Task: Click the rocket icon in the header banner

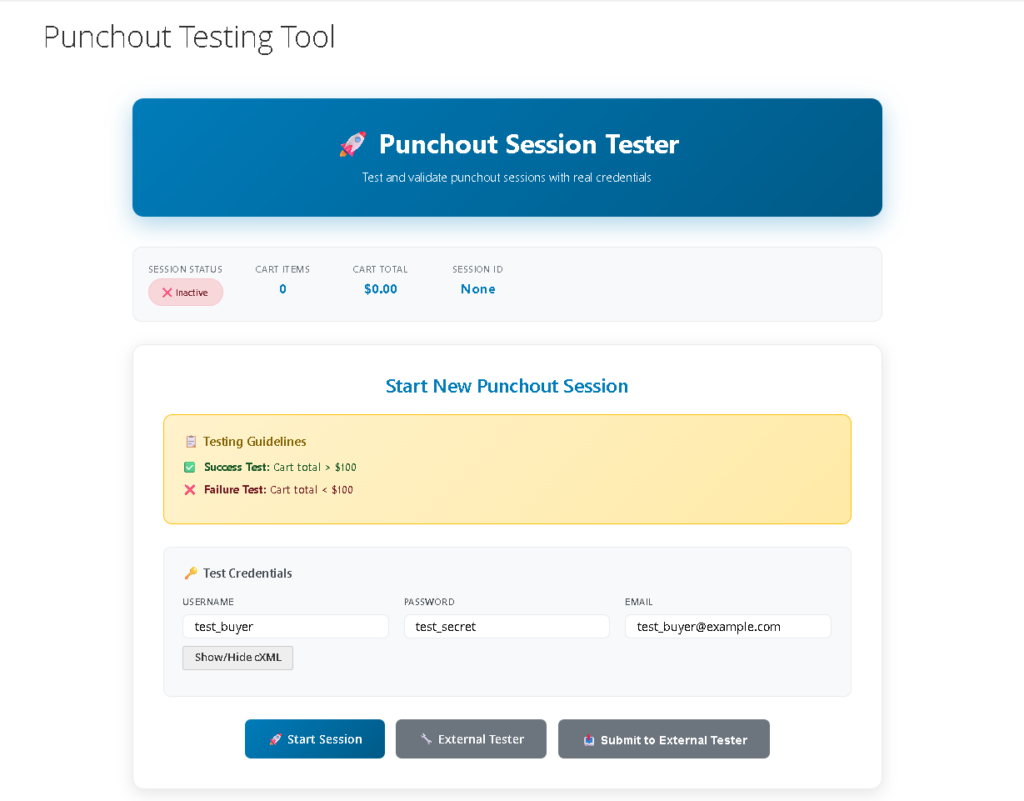Action: tap(352, 145)
